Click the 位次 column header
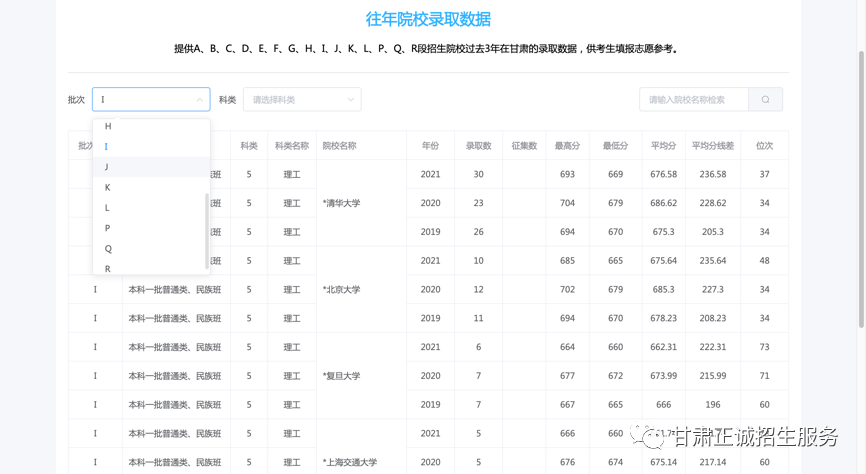866x474 pixels. 764,146
